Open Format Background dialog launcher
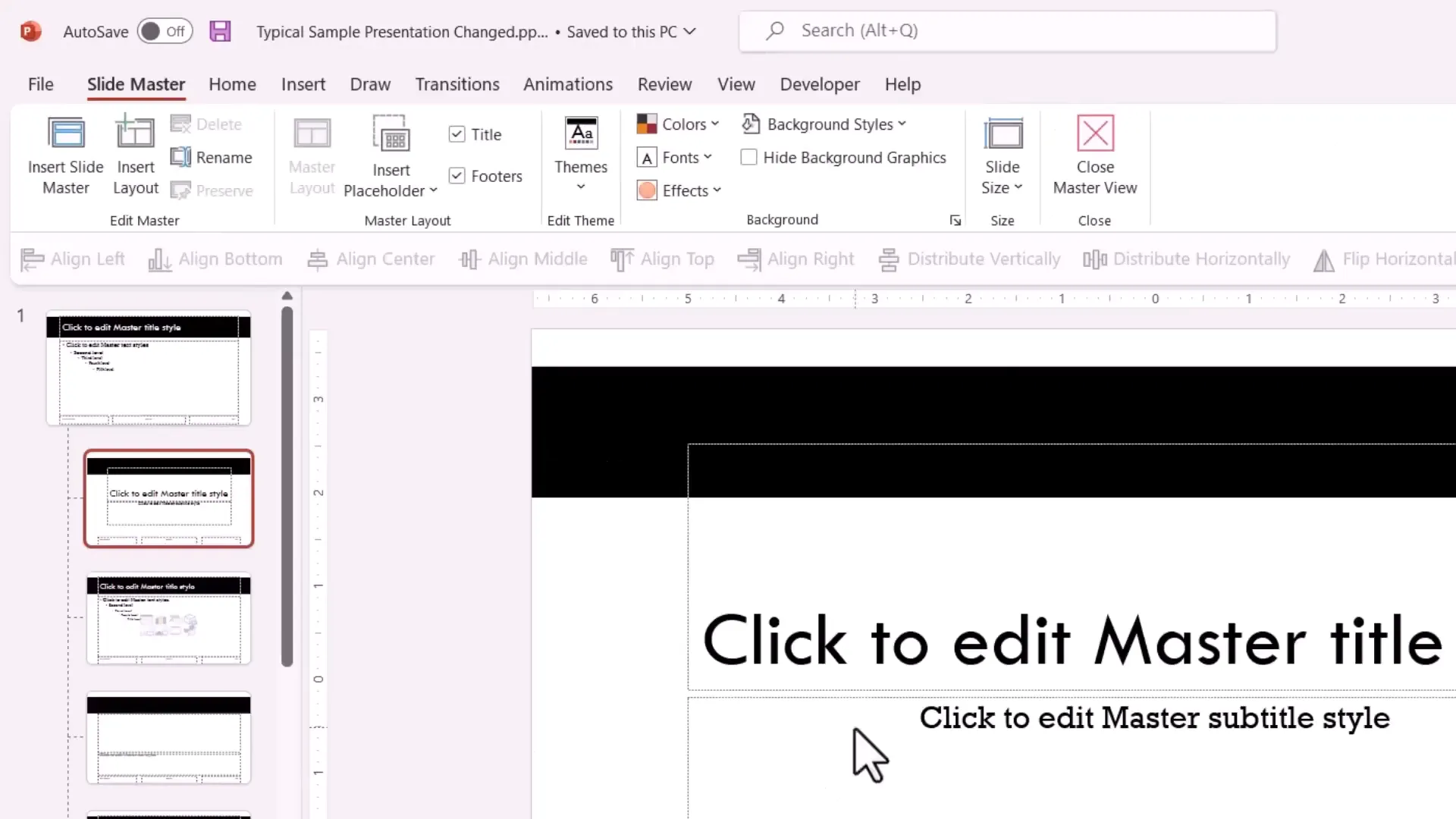The height and width of the screenshot is (819, 1456). [955, 221]
